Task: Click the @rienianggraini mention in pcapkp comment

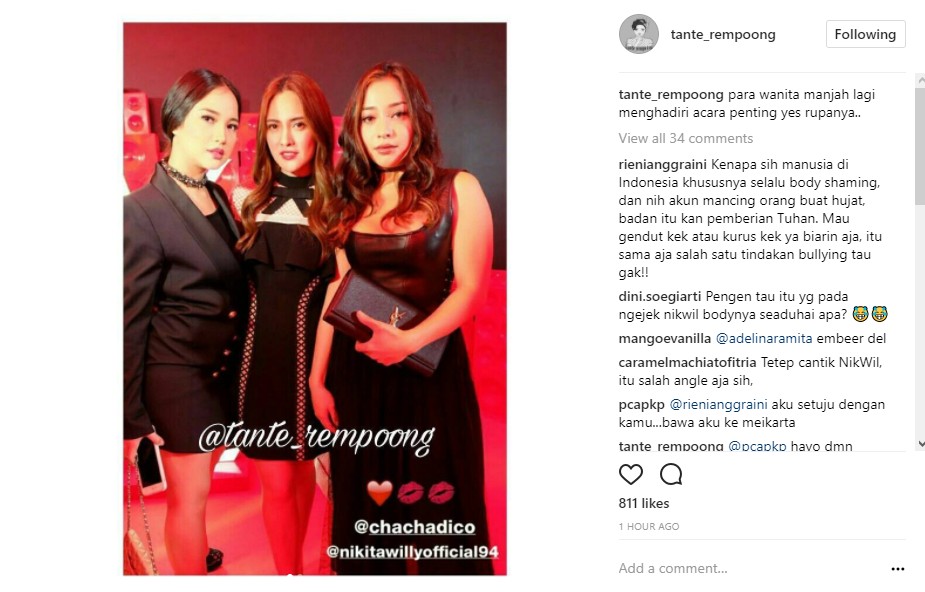Action: 719,405
